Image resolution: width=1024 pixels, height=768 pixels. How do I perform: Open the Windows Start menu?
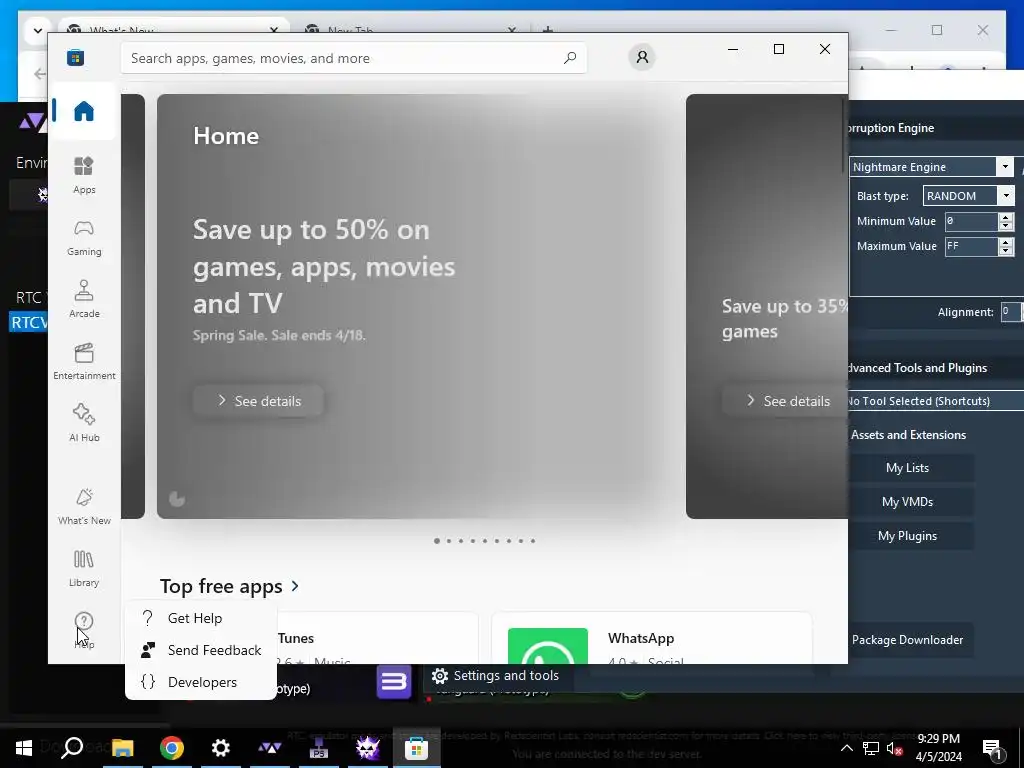(24, 748)
